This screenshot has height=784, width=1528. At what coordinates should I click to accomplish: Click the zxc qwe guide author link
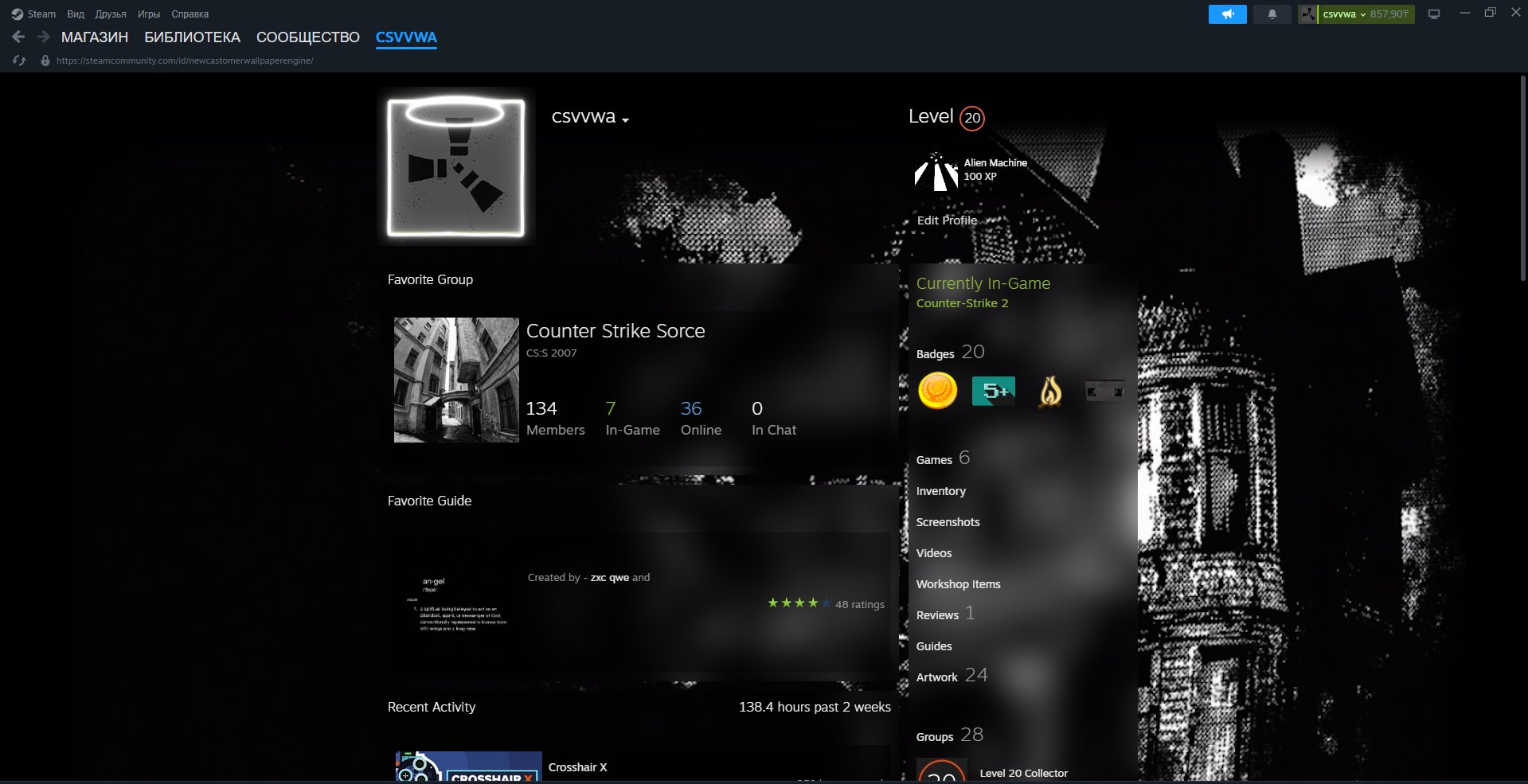(x=610, y=578)
